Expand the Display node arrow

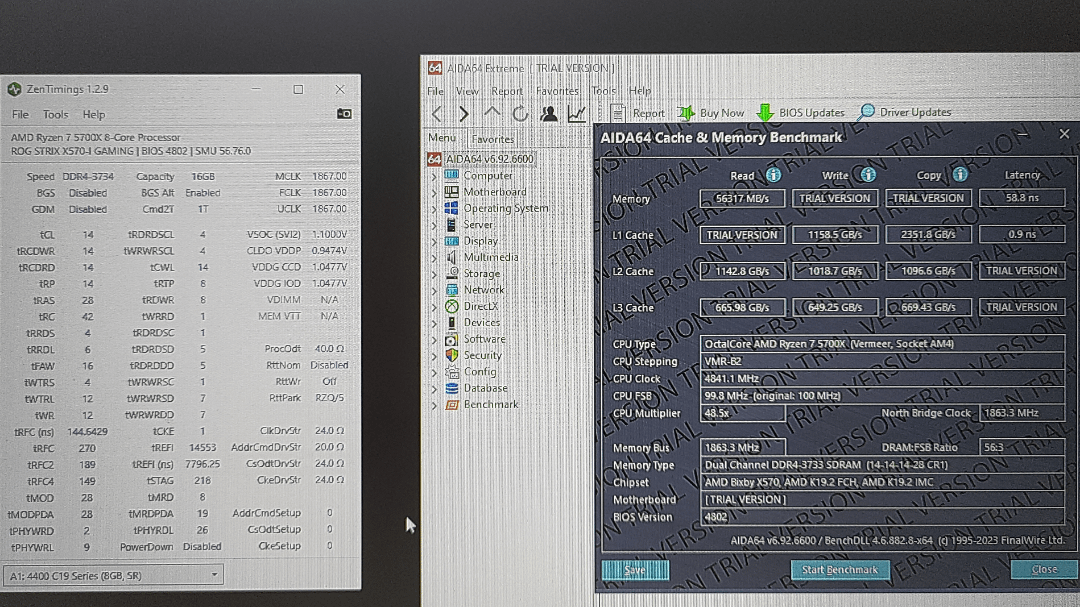click(435, 242)
